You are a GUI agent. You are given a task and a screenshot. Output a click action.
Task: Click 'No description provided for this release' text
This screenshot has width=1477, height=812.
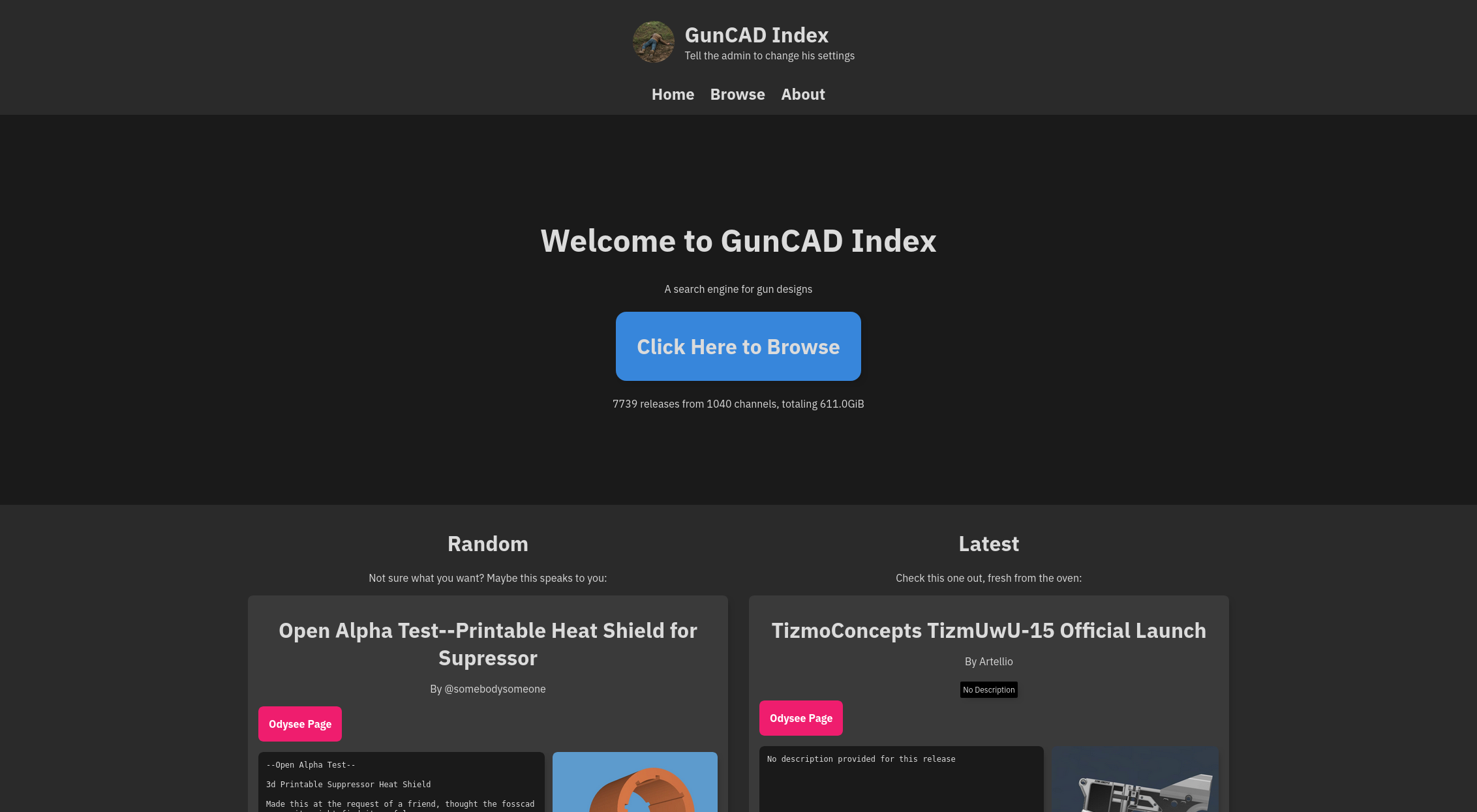tap(861, 759)
